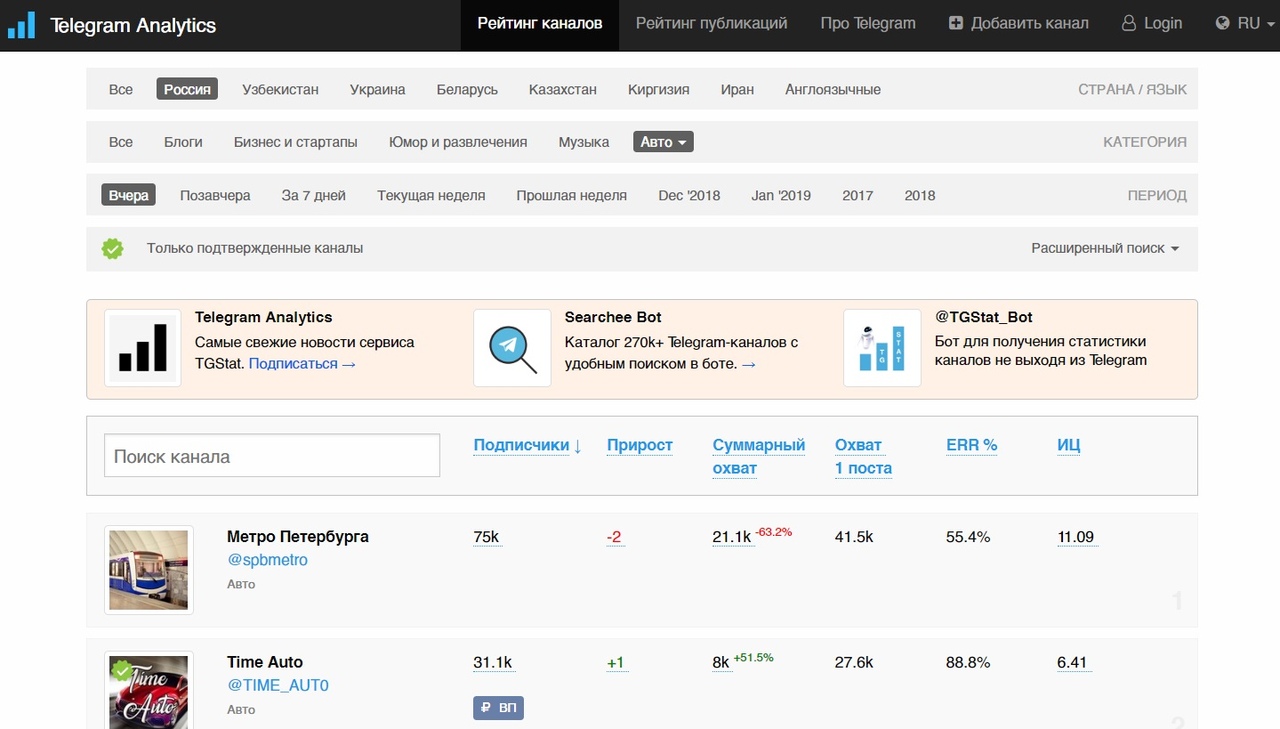Expand the Авто category dropdown

pyautogui.click(x=663, y=142)
